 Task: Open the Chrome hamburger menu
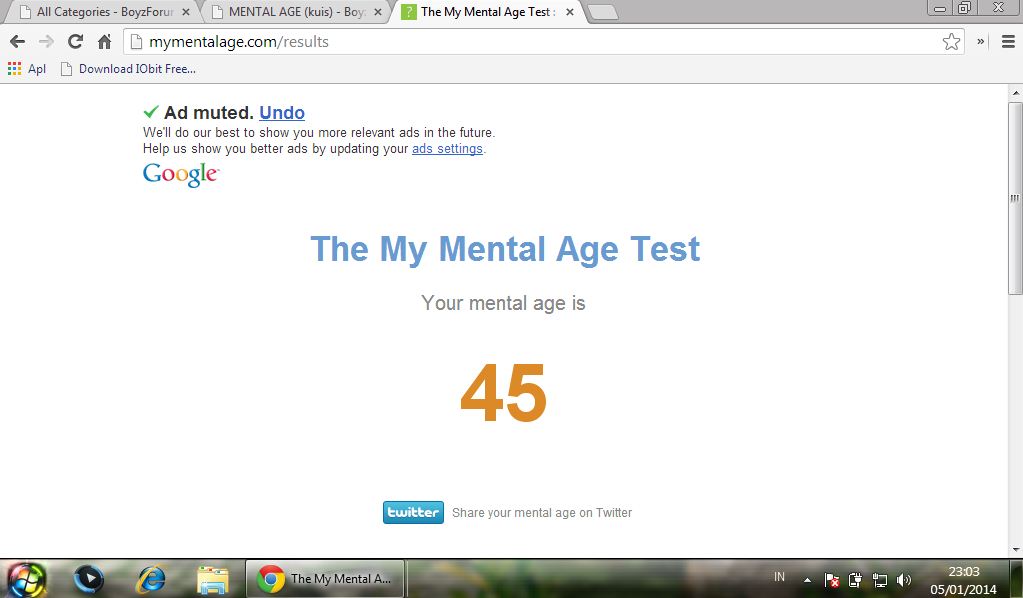pyautogui.click(x=1008, y=42)
